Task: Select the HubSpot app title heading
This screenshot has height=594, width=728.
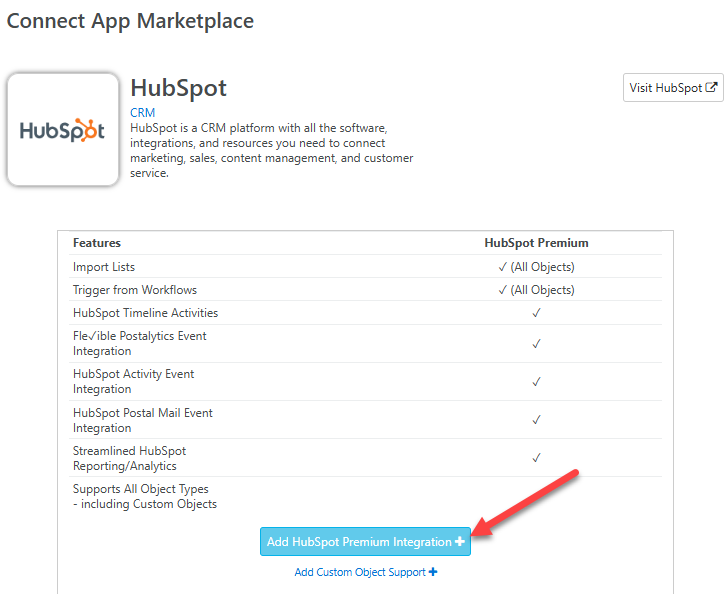Action: (178, 88)
